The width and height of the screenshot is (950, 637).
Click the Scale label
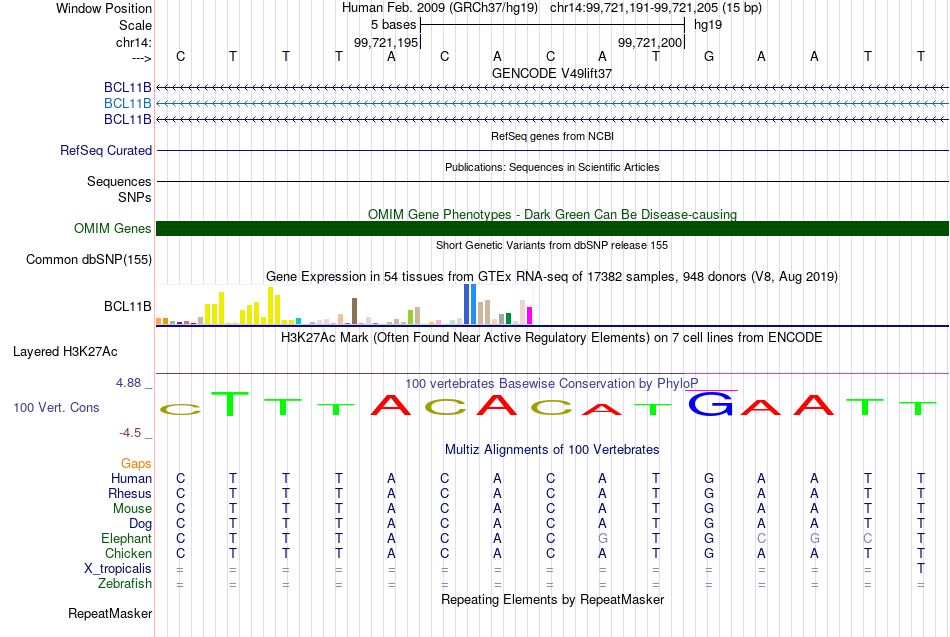coord(135,25)
